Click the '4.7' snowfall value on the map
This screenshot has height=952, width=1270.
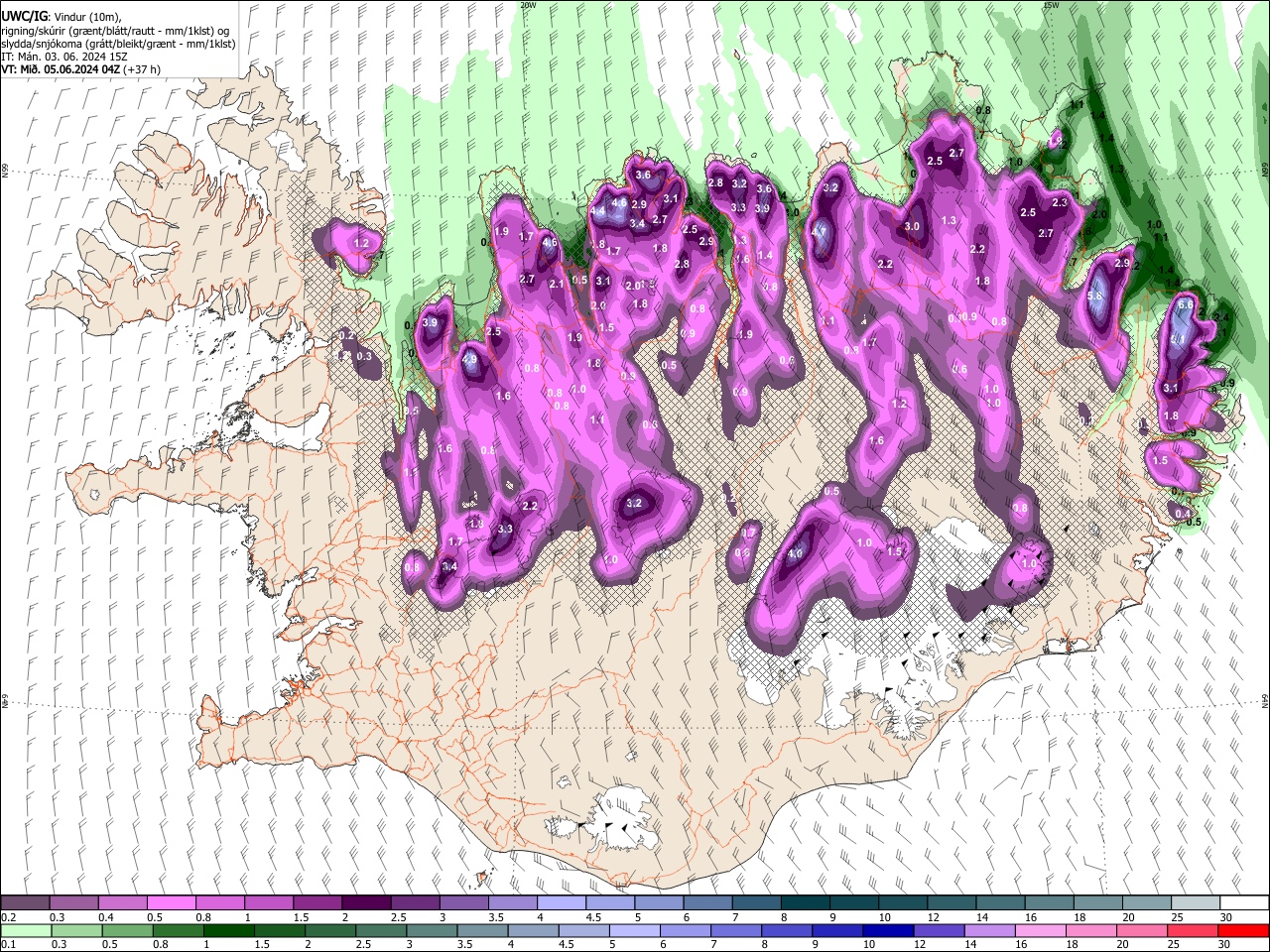(820, 232)
